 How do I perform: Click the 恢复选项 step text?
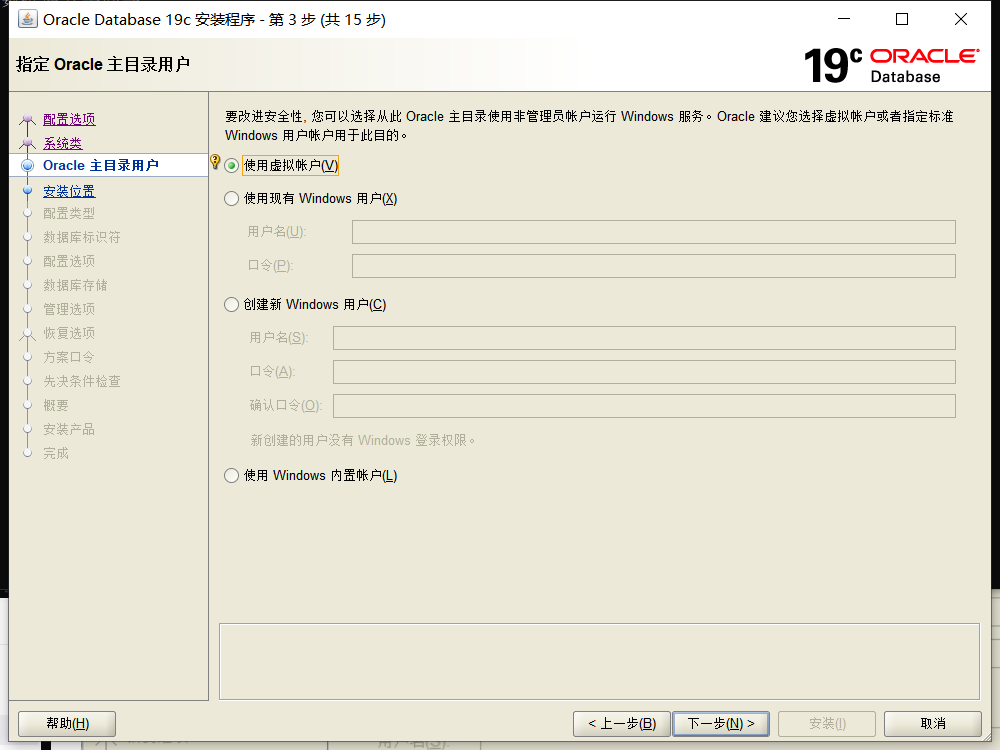pos(69,334)
